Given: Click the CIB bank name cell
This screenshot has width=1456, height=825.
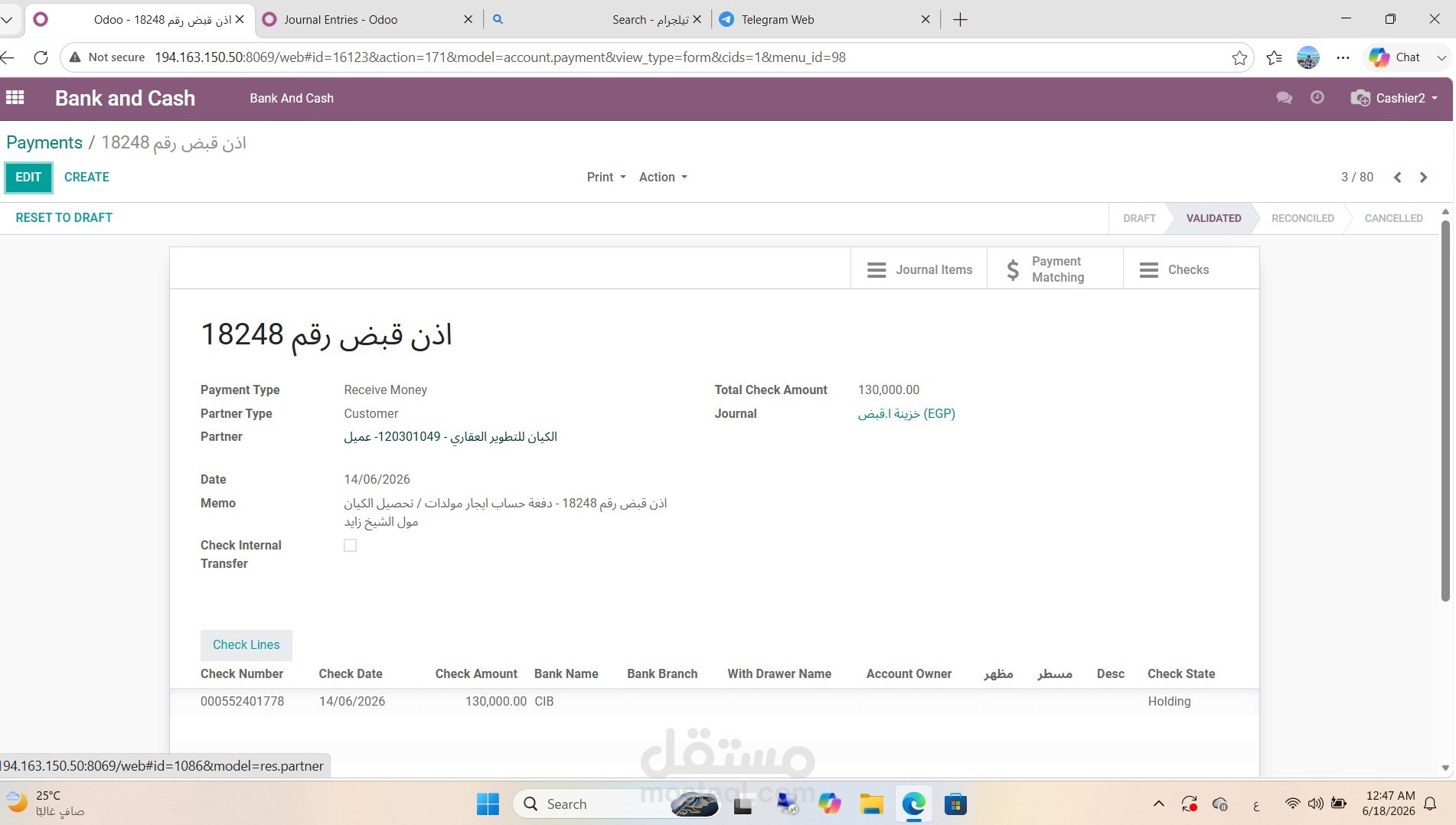Looking at the screenshot, I should 544,701.
